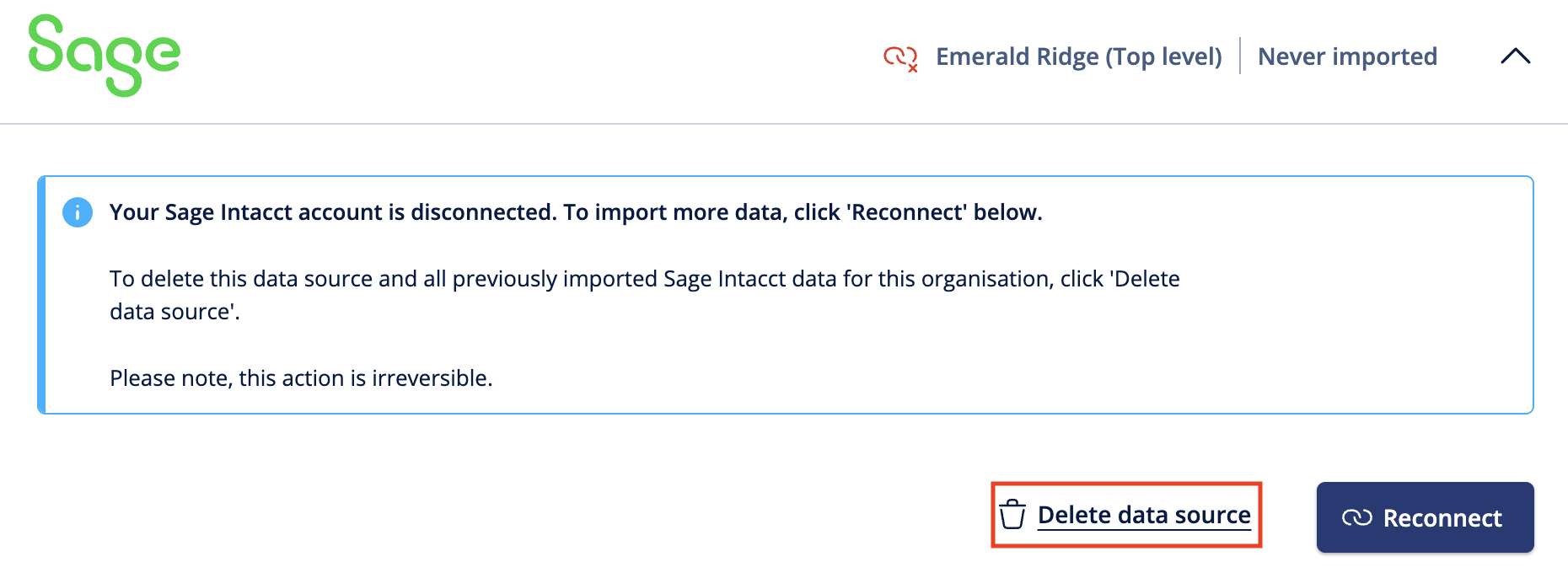Click the trash can icon
The width and height of the screenshot is (1568, 578).
1012,514
